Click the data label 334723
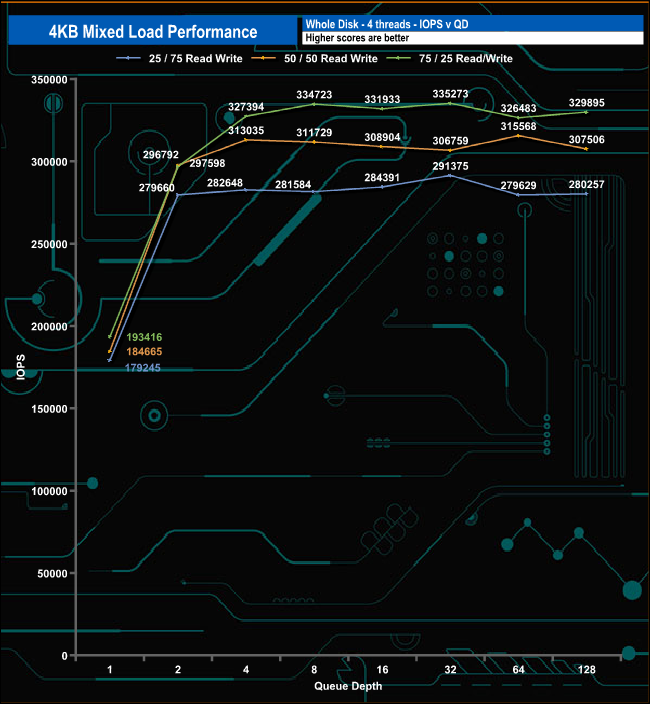Image resolution: width=650 pixels, height=704 pixels. [x=314, y=95]
